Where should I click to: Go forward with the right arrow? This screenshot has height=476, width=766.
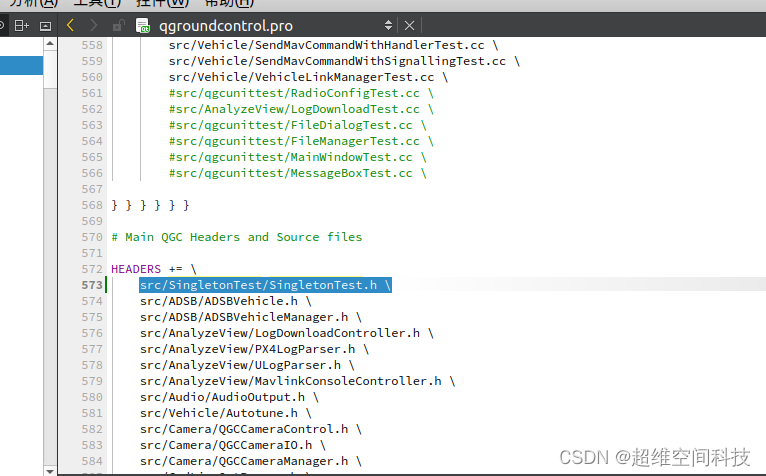tap(93, 25)
